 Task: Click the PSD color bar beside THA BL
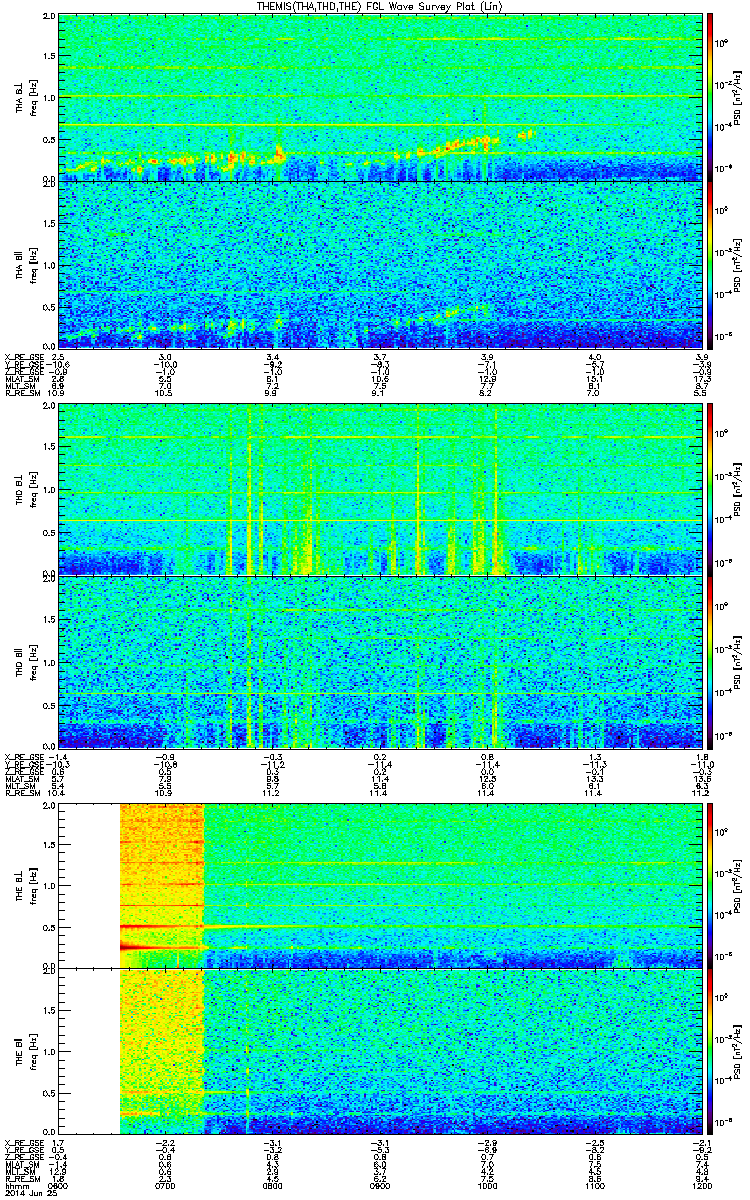[x=710, y=96]
